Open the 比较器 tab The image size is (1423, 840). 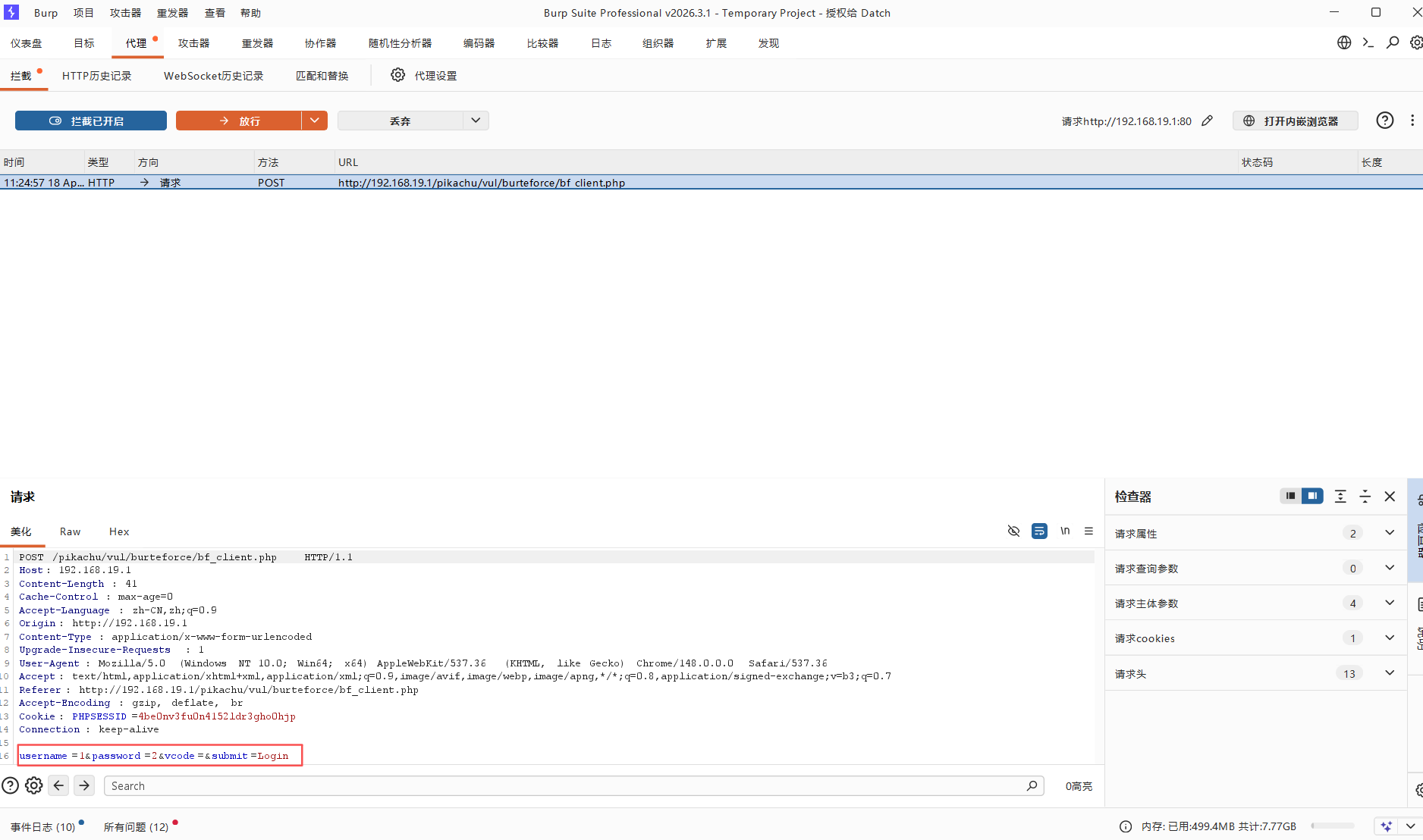point(542,43)
